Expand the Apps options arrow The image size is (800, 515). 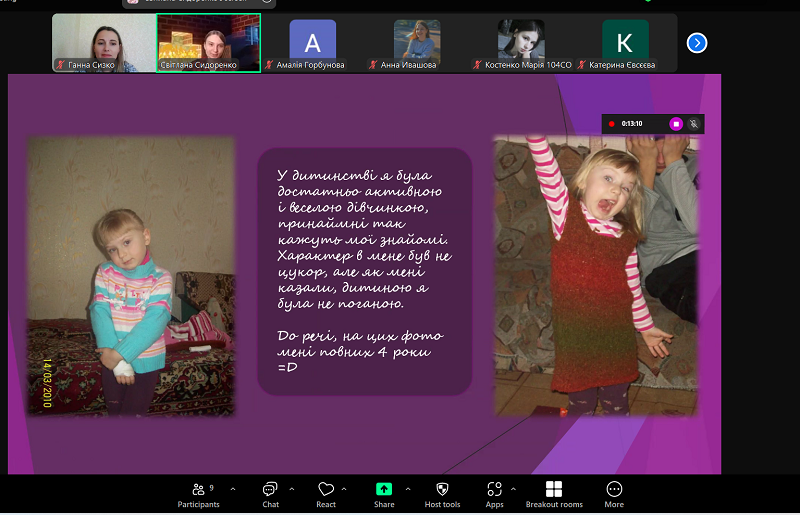coord(513,489)
